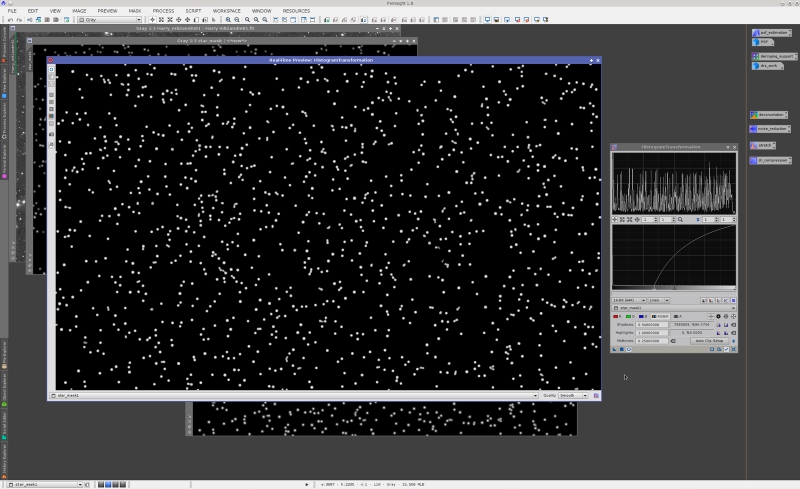
Task: Click the shadows clipping slider marker
Action: 654,288
